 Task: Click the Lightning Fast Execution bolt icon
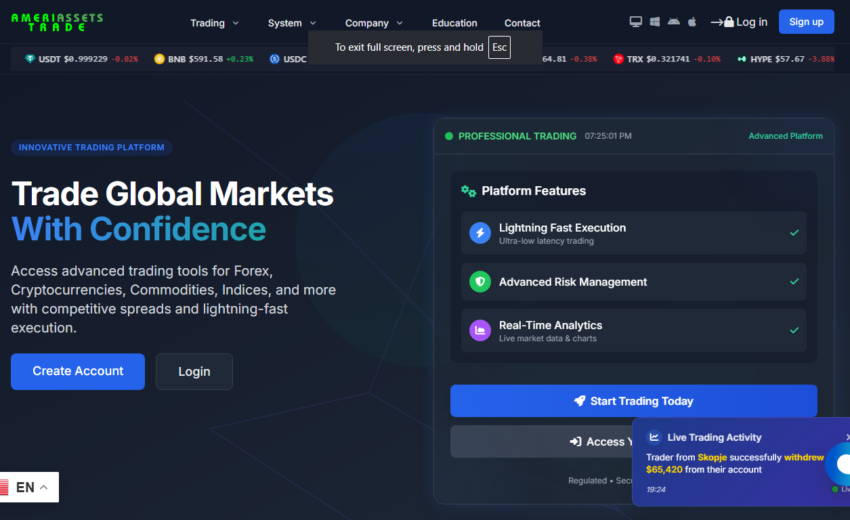click(x=480, y=233)
